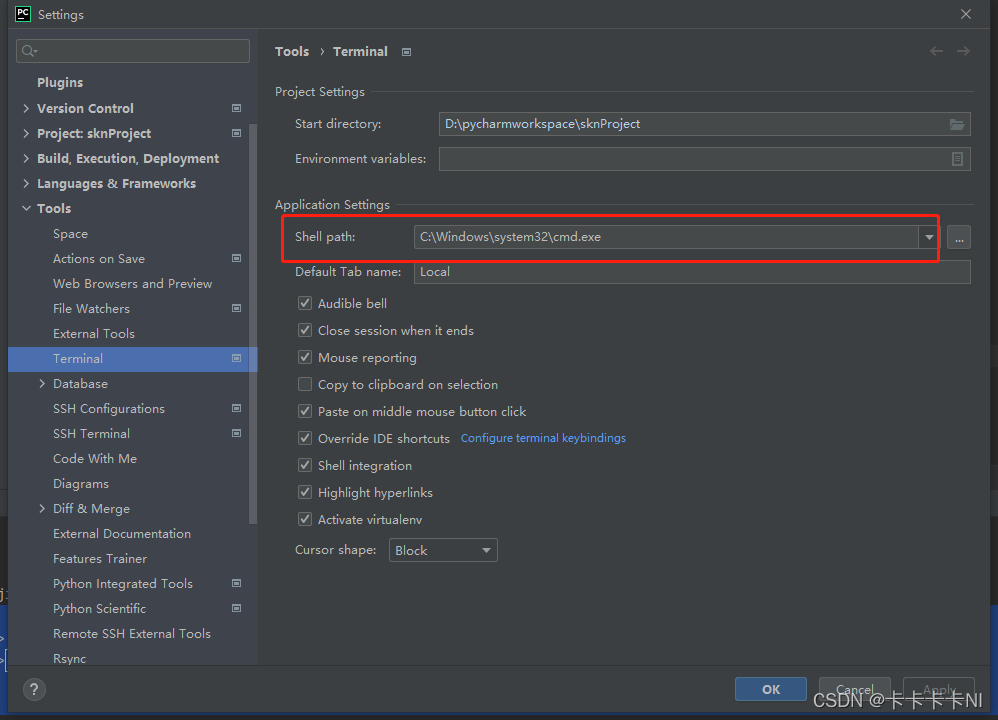Screen dimensions: 998x720
Task: Click the "..." browse icon beside Shell path
Action: pyautogui.click(x=959, y=237)
